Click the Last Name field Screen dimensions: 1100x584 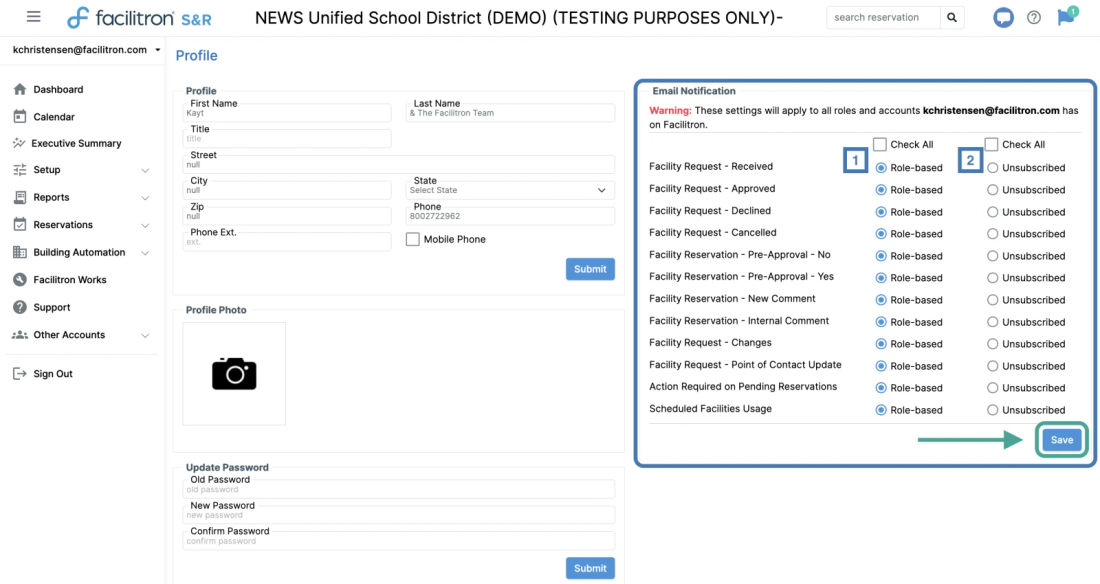510,113
